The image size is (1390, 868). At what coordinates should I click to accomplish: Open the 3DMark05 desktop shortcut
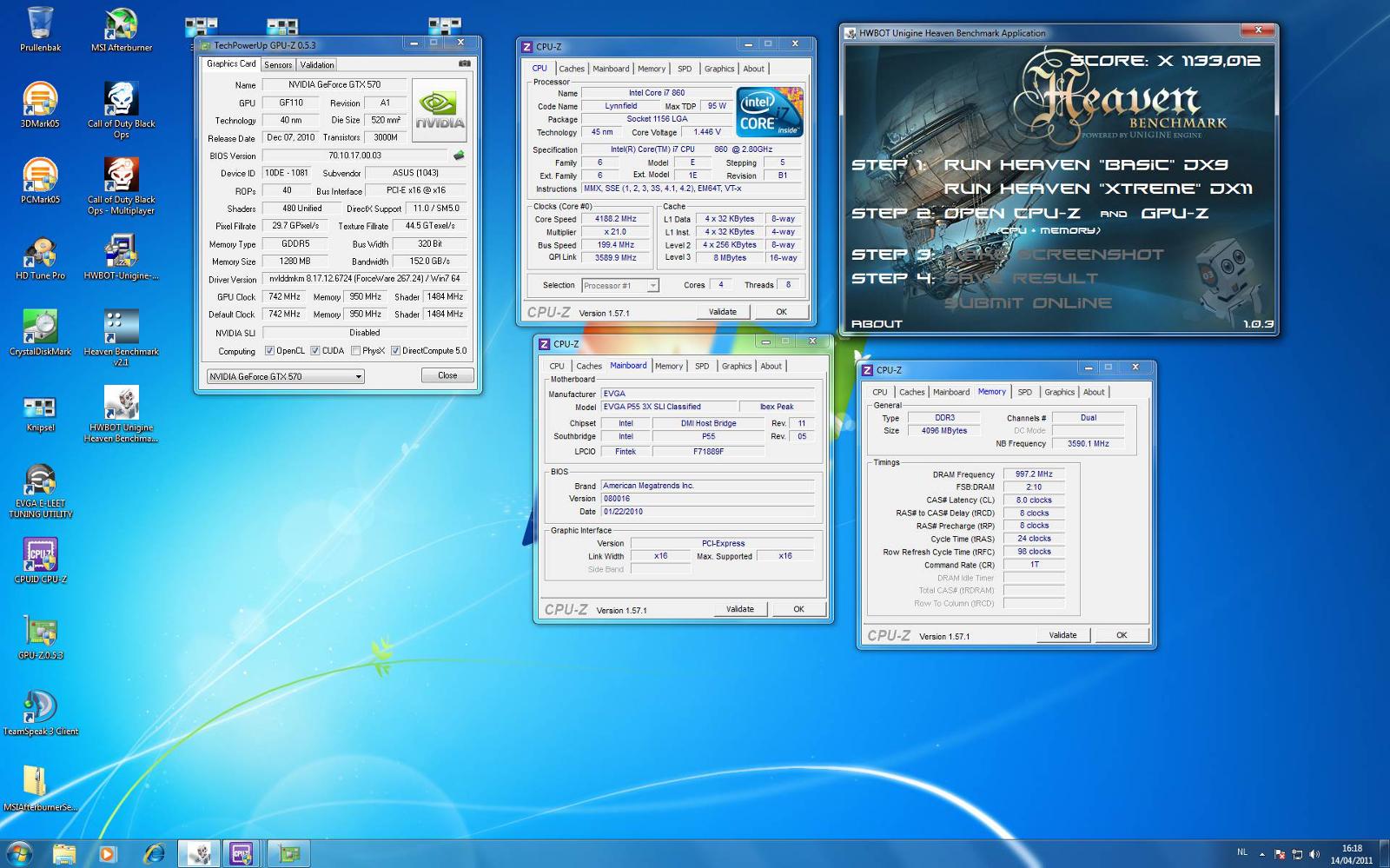coord(40,104)
